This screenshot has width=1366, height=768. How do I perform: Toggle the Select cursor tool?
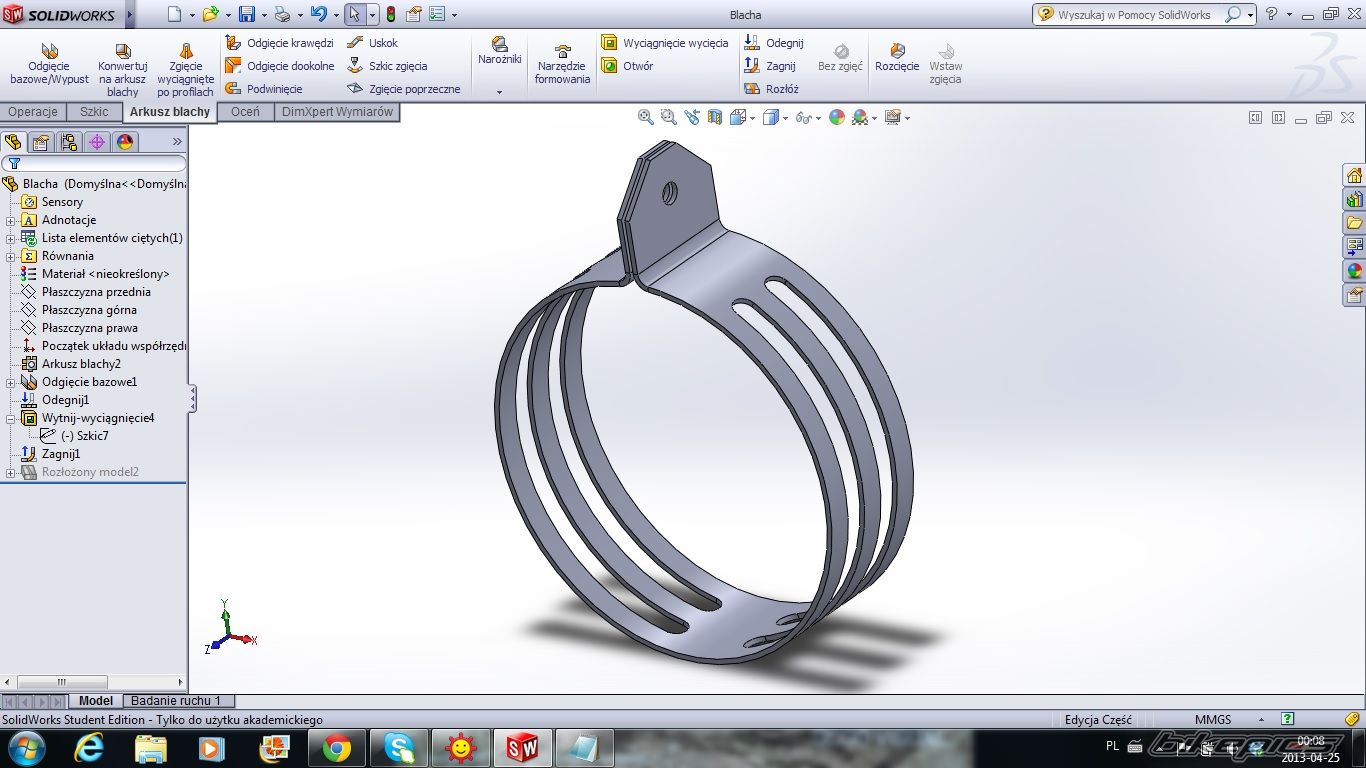(355, 14)
